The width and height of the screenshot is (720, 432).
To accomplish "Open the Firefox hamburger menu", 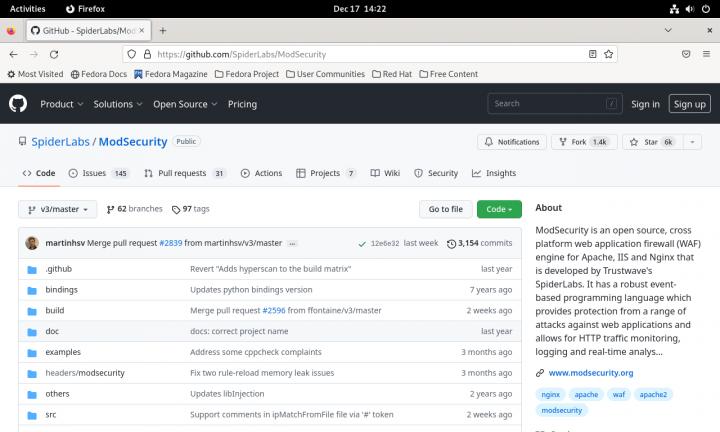I will 707,54.
